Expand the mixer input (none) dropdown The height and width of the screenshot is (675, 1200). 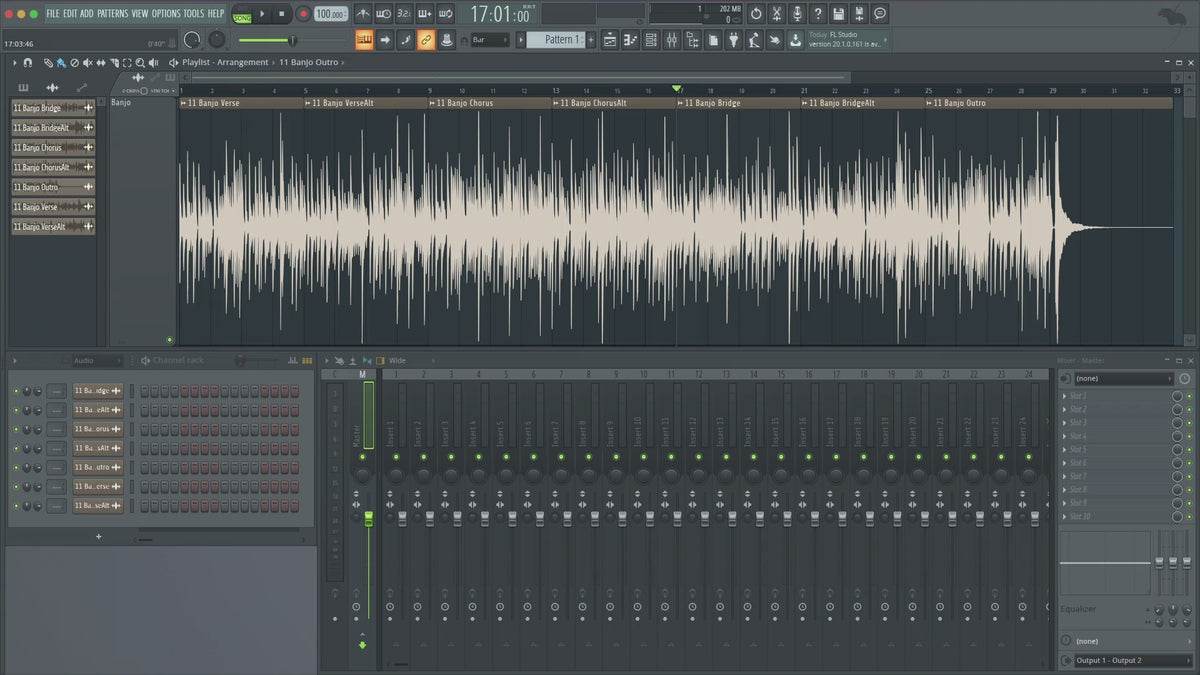point(1123,379)
